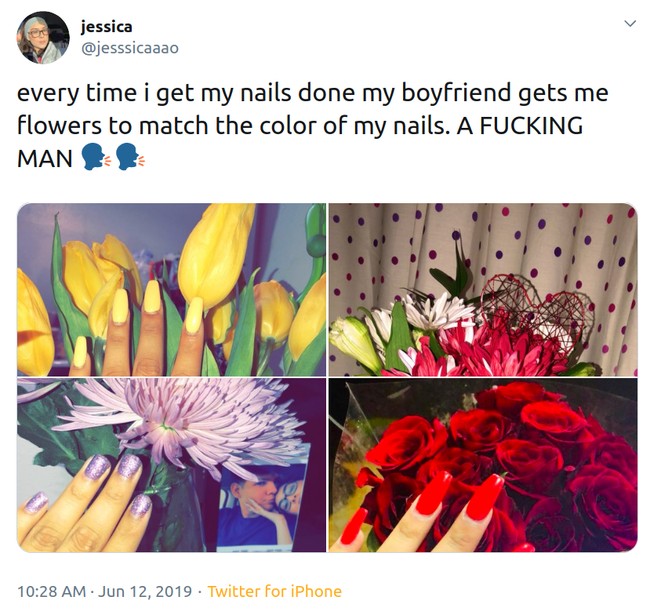Expand the tweet options chevron
Screen dimensions: 650x615
tap(629, 23)
